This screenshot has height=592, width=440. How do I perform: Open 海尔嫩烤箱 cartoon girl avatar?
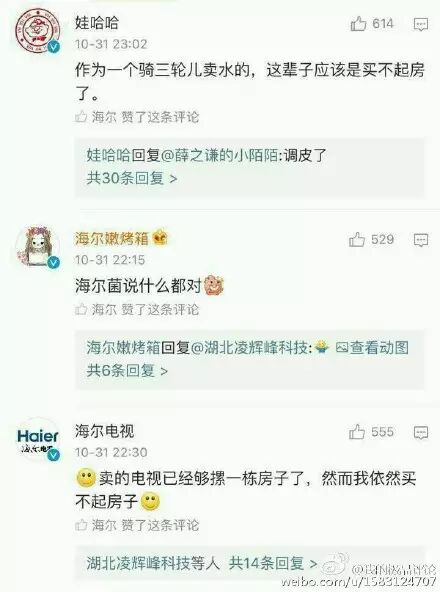coord(37,246)
